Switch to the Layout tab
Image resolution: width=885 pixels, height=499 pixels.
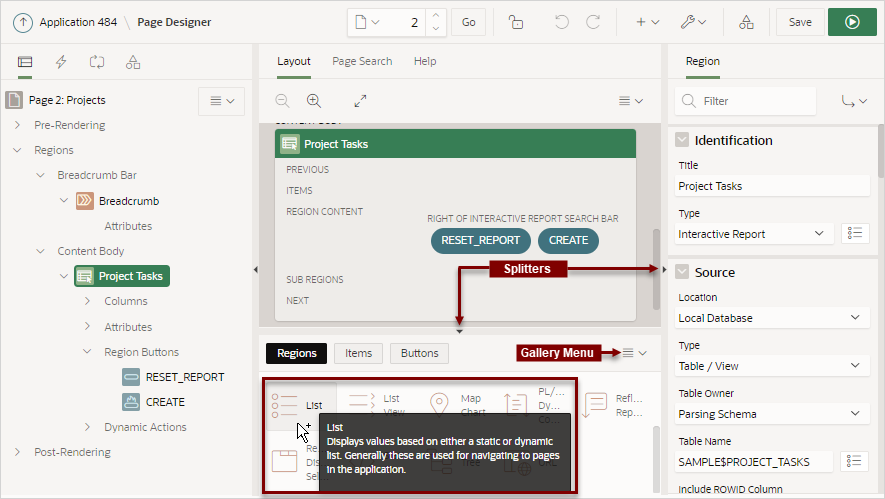(293, 61)
